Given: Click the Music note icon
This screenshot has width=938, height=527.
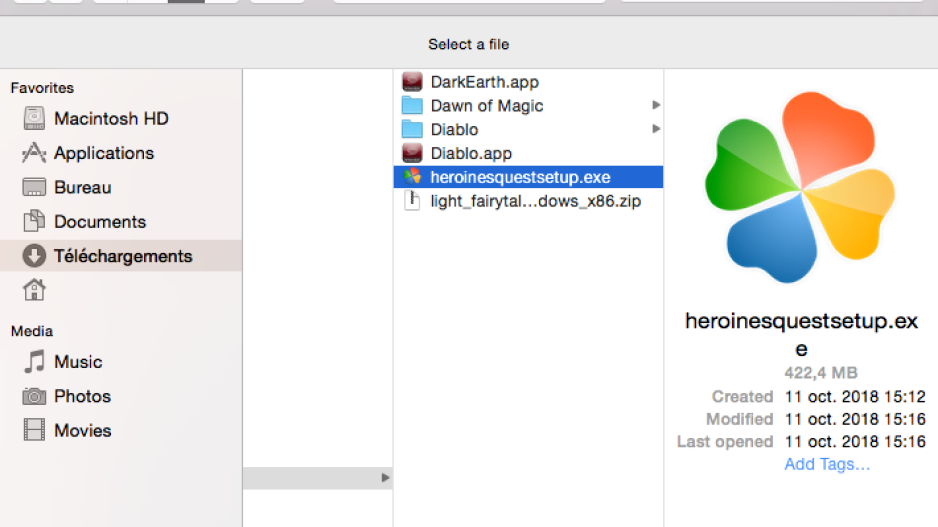Looking at the screenshot, I should (x=34, y=362).
